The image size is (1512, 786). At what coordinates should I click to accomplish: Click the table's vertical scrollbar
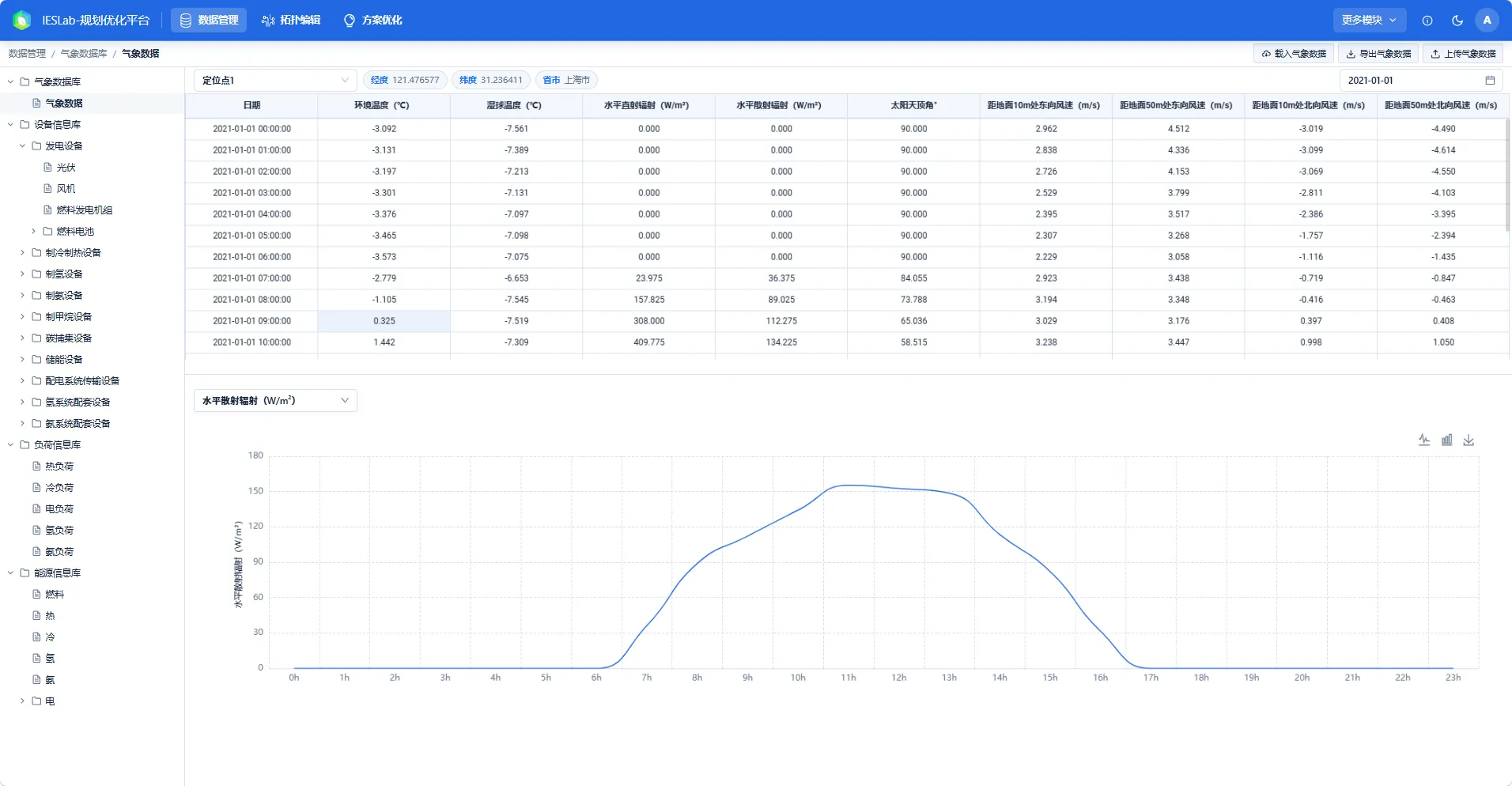[x=1508, y=176]
